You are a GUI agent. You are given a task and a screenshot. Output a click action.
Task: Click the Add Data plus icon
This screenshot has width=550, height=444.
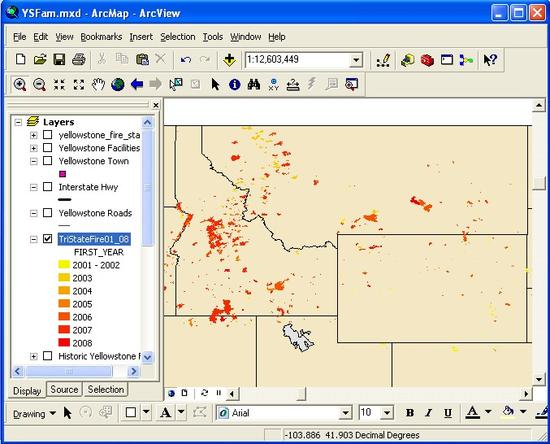(229, 60)
